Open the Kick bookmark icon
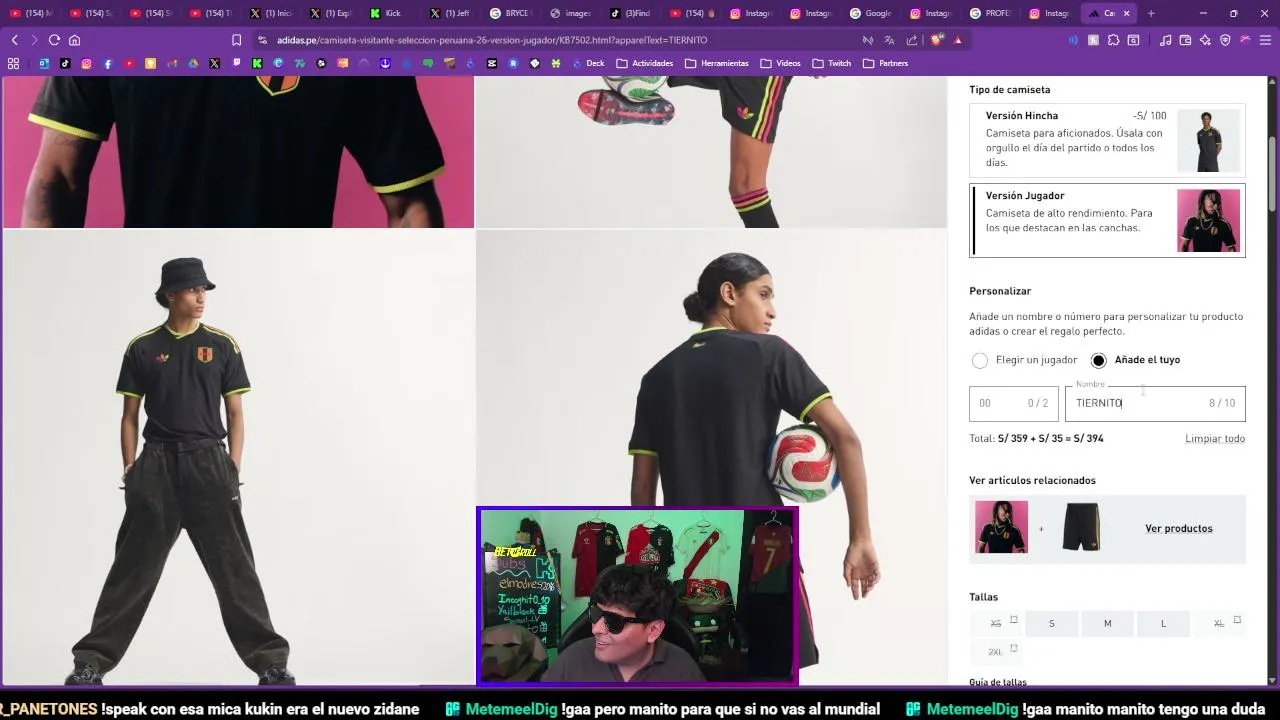 tap(258, 63)
